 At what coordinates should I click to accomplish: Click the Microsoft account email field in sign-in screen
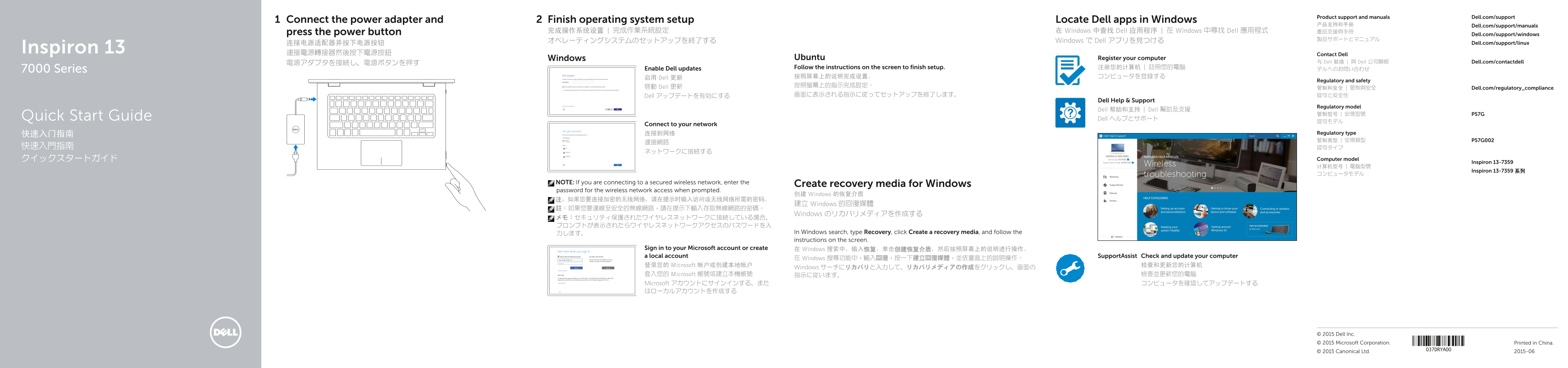click(570, 260)
